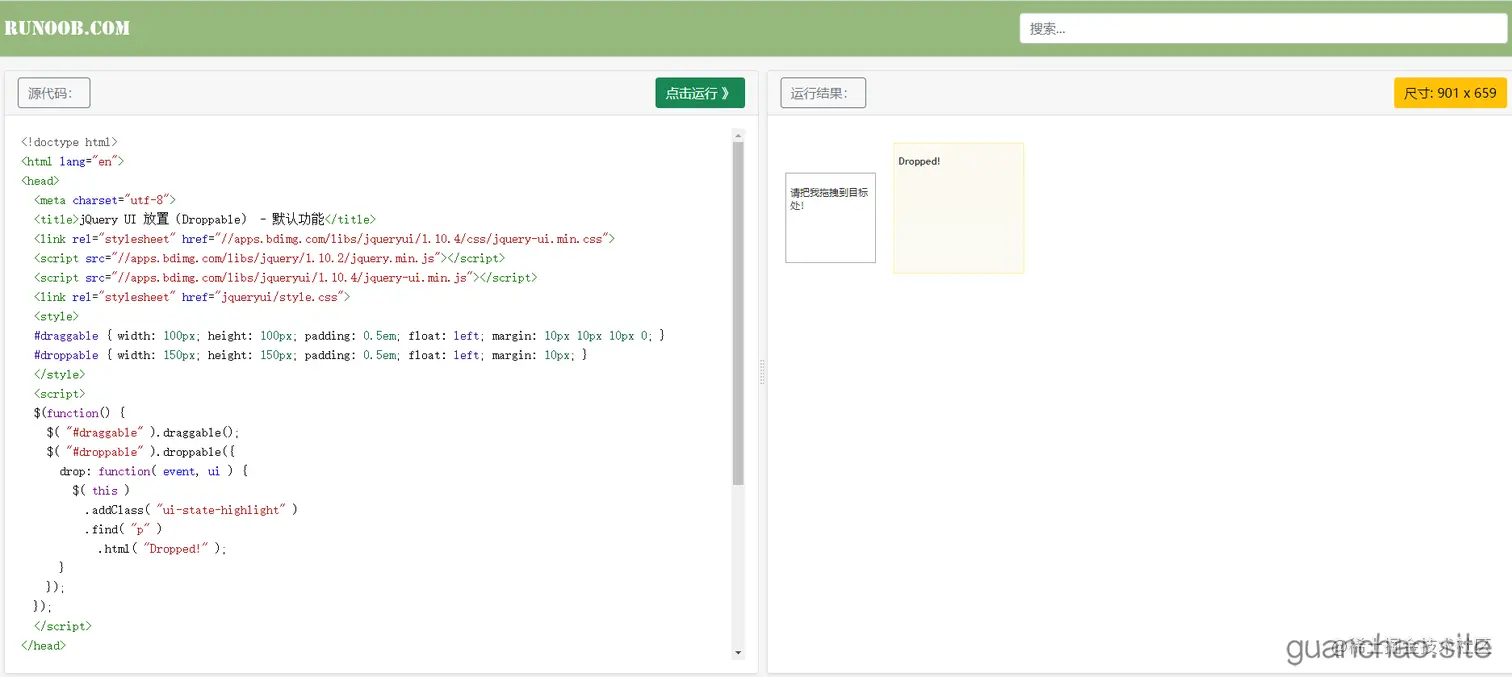Click the splitter handle between code and result panels
This screenshot has width=1512, height=677.
click(762, 372)
